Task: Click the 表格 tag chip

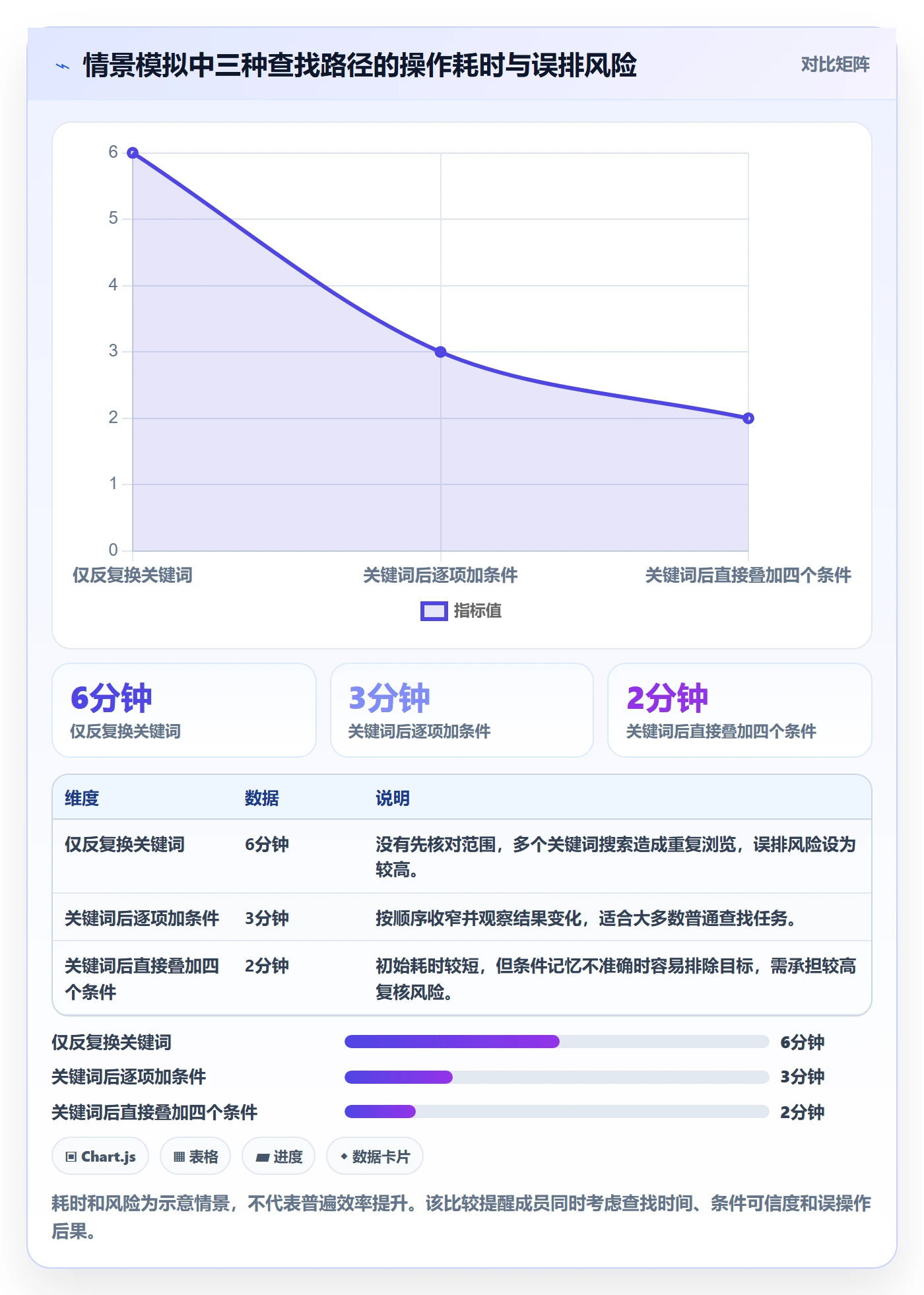Action: click(195, 1156)
